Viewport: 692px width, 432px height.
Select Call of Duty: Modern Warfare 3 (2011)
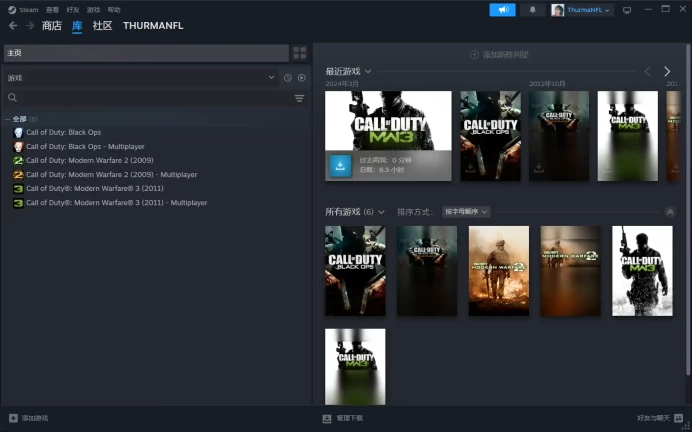(x=94, y=188)
